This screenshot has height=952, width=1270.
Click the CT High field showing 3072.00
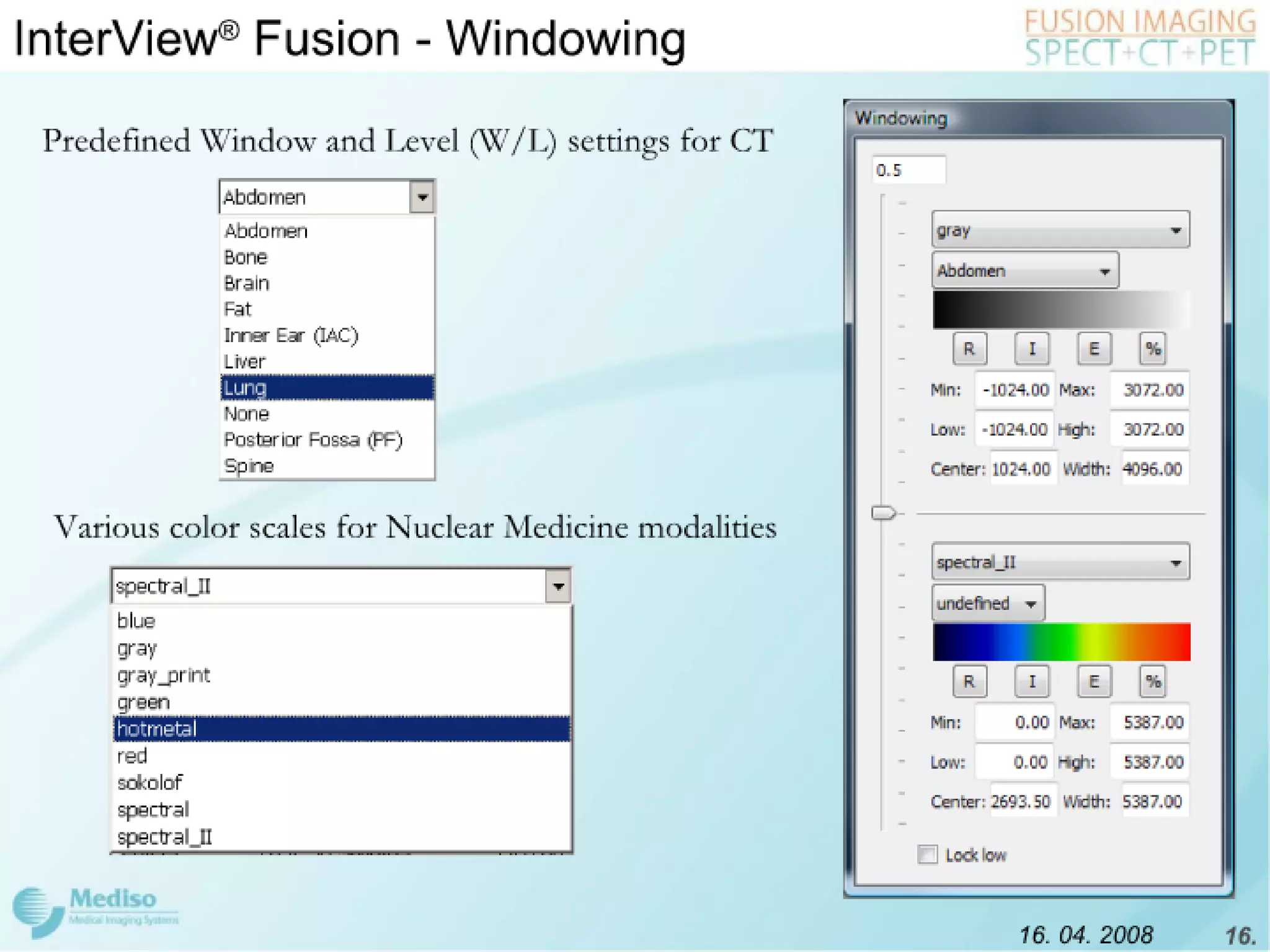pyautogui.click(x=1149, y=430)
